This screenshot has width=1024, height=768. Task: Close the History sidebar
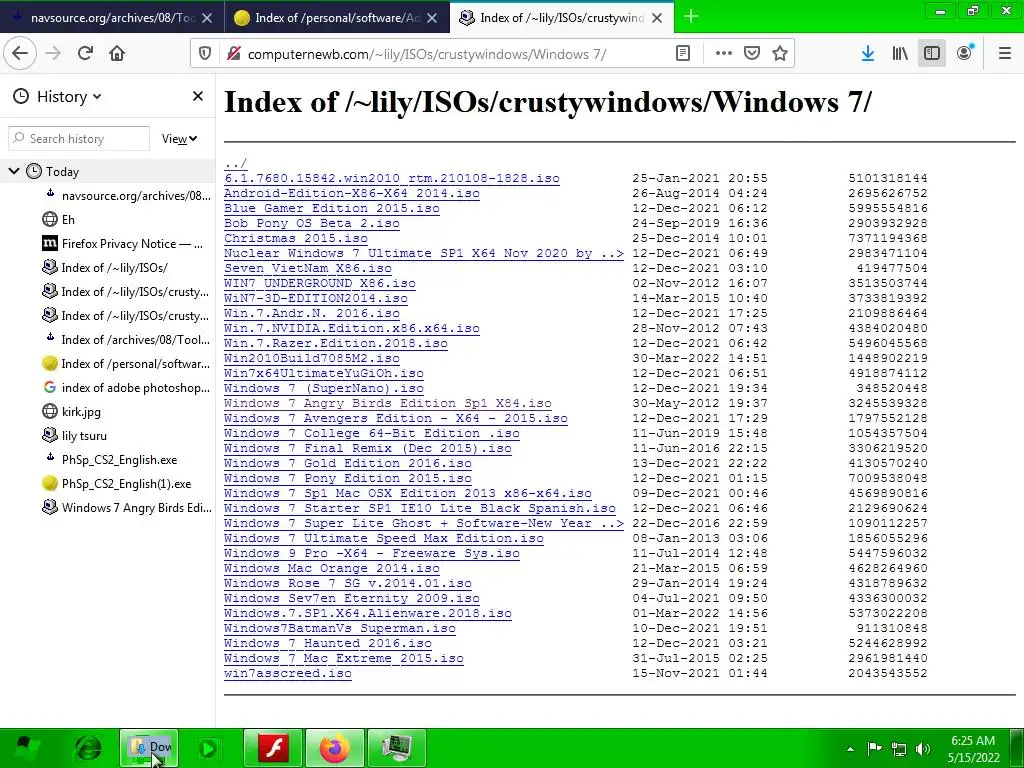click(198, 97)
